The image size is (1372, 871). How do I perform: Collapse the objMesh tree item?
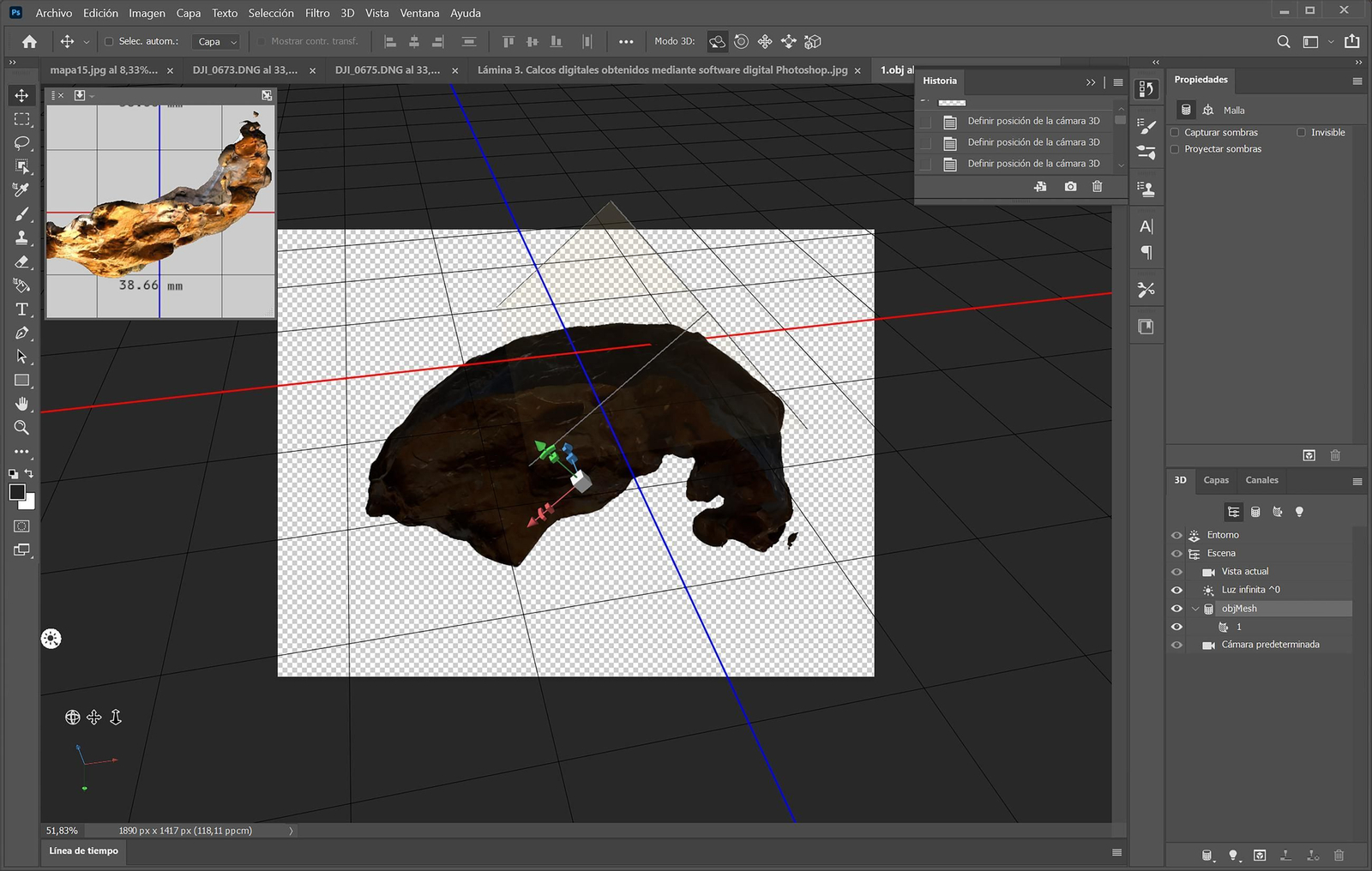click(x=1195, y=609)
